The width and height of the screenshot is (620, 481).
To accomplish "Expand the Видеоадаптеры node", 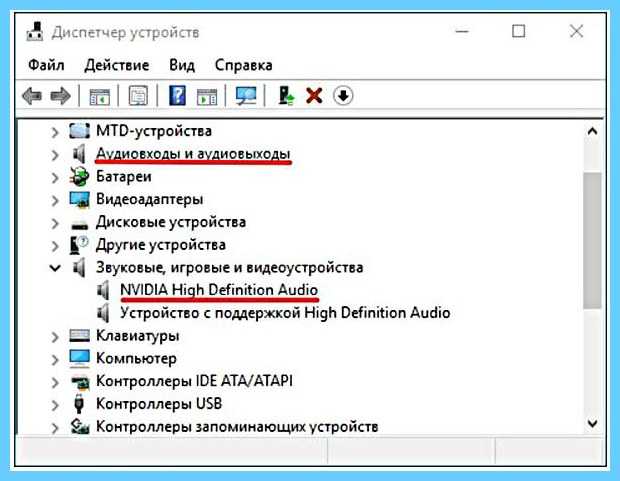I will [x=55, y=201].
